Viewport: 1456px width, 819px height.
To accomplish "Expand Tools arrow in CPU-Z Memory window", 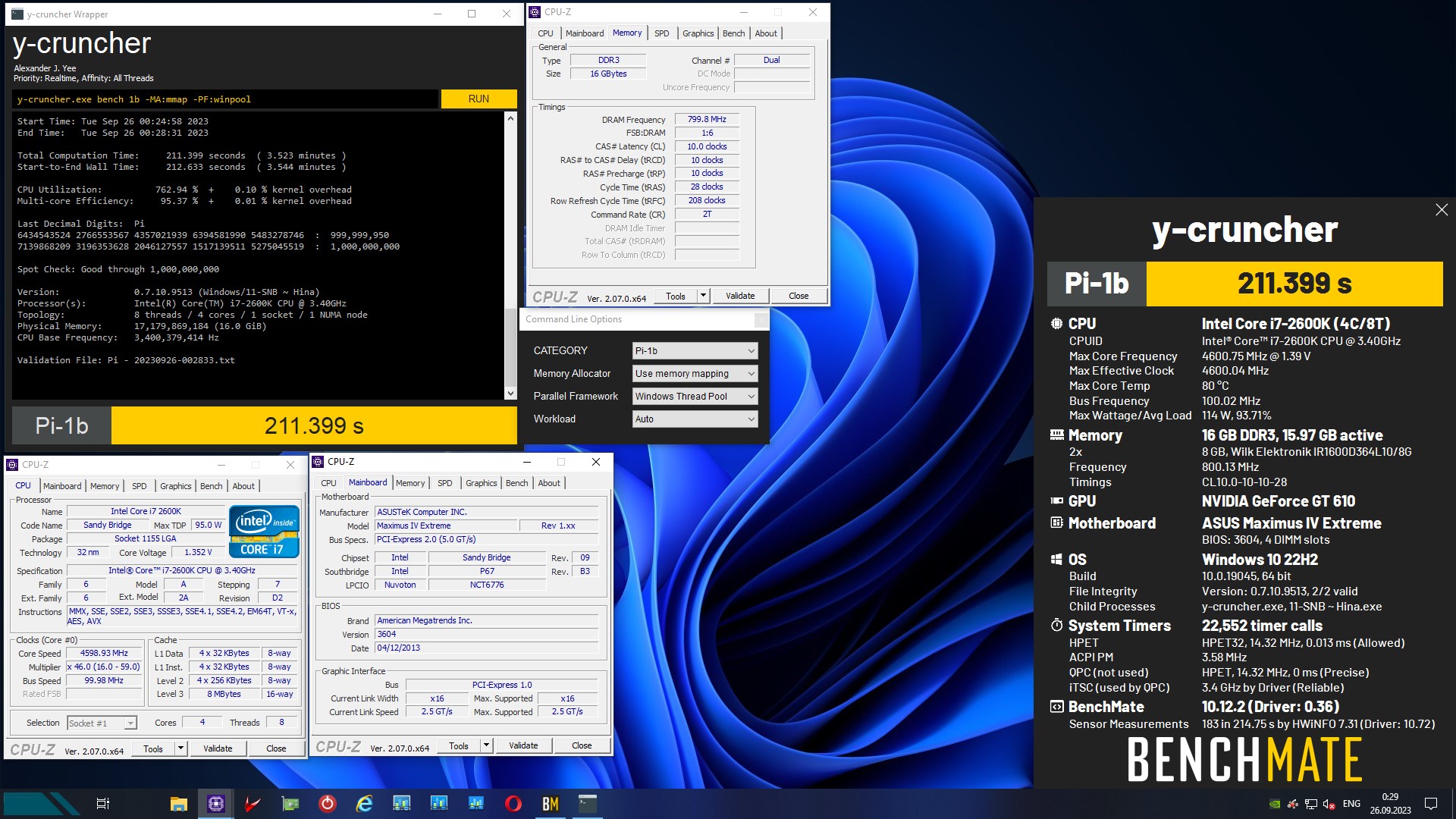I will tap(703, 296).
